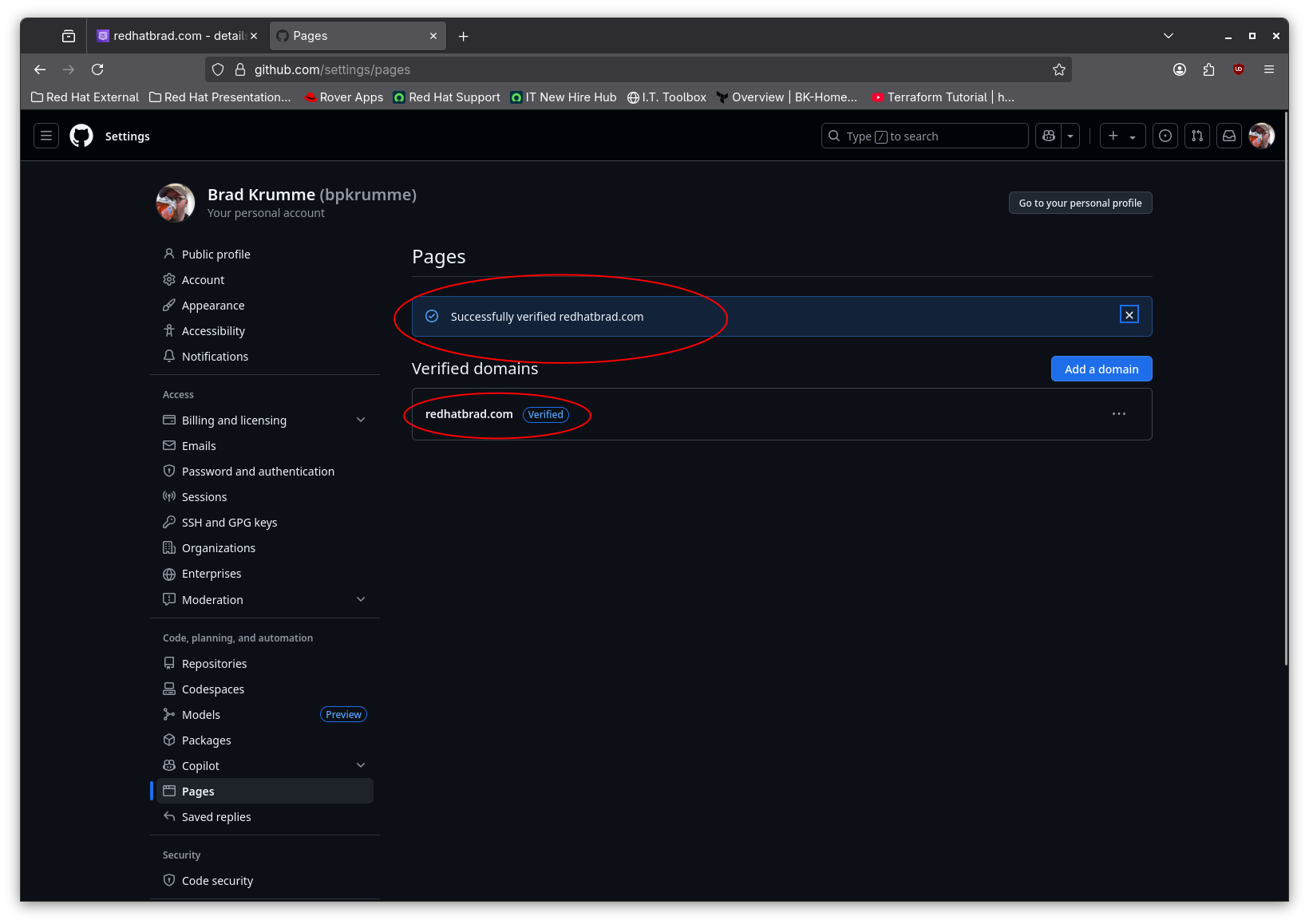The image size is (1309, 924).
Task: Click the Verified badge on redhatbrad.com
Action: (546, 415)
